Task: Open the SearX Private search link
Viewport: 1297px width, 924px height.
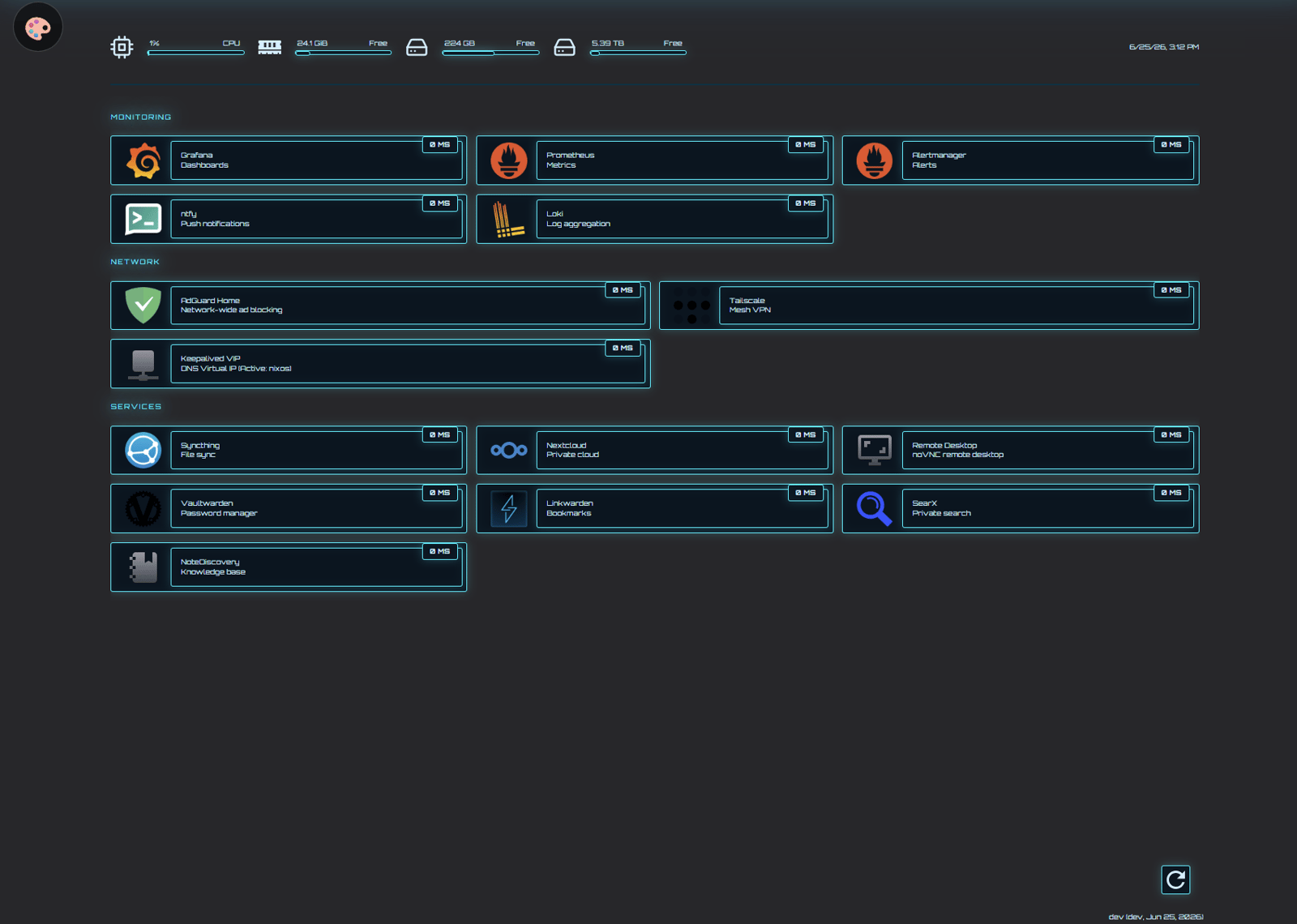Action: tap(1048, 508)
